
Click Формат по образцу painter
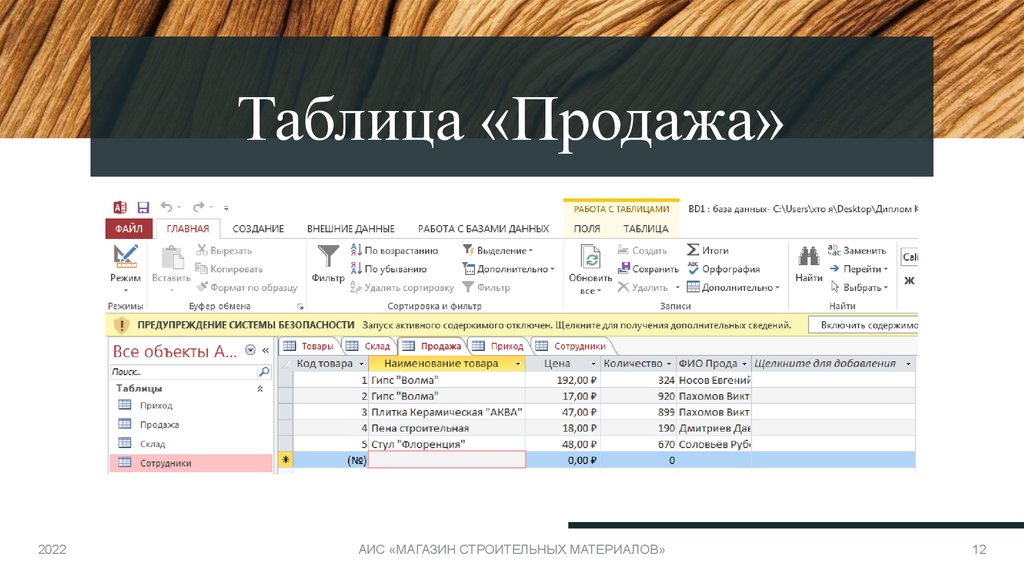click(247, 287)
